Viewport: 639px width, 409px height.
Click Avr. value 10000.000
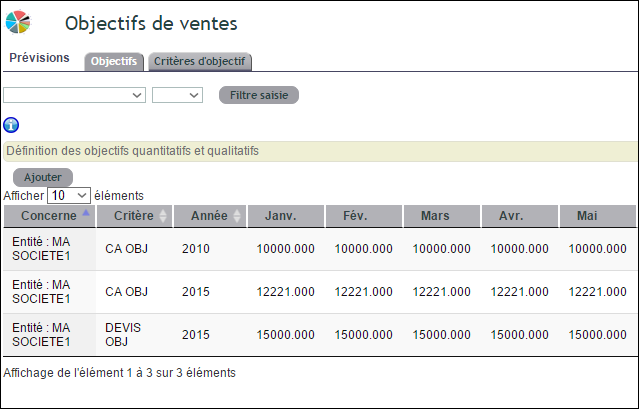pyautogui.click(x=520, y=249)
